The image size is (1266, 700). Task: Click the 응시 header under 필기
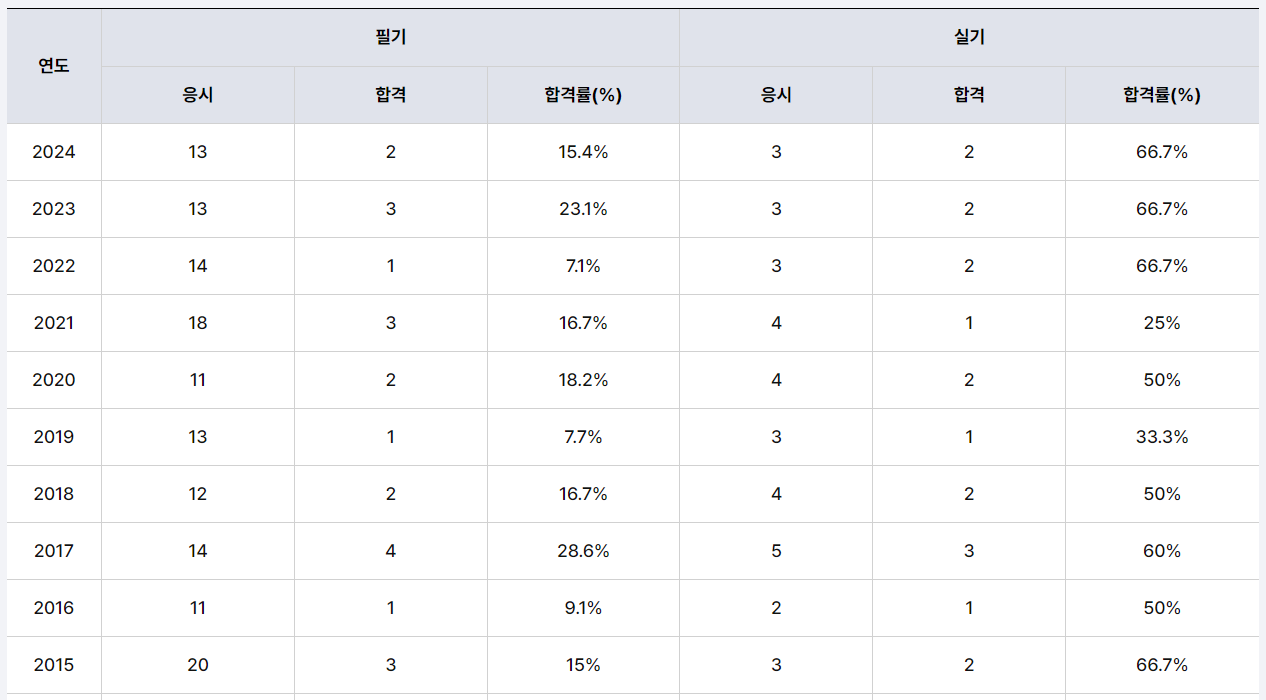(198, 95)
